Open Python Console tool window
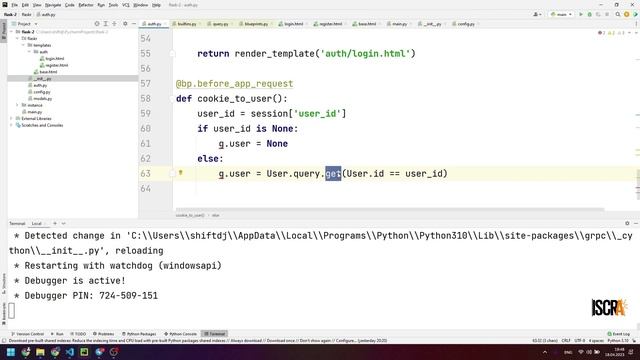The width and height of the screenshot is (640, 360). point(180,334)
